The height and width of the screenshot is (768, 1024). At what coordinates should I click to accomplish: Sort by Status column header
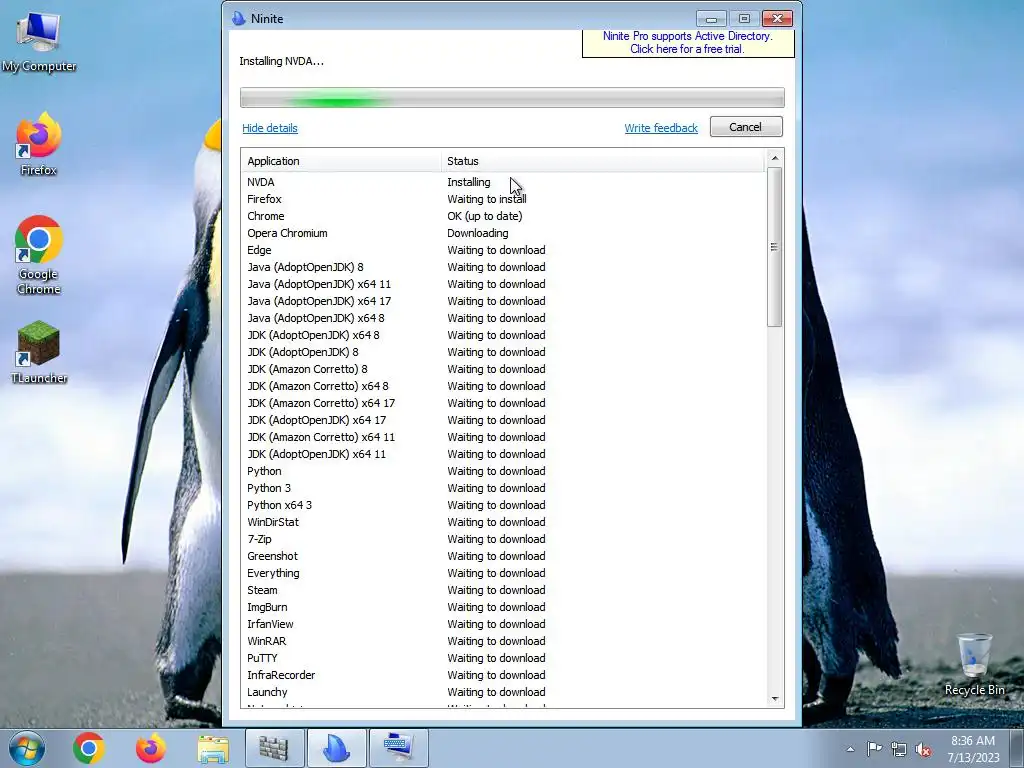602,161
